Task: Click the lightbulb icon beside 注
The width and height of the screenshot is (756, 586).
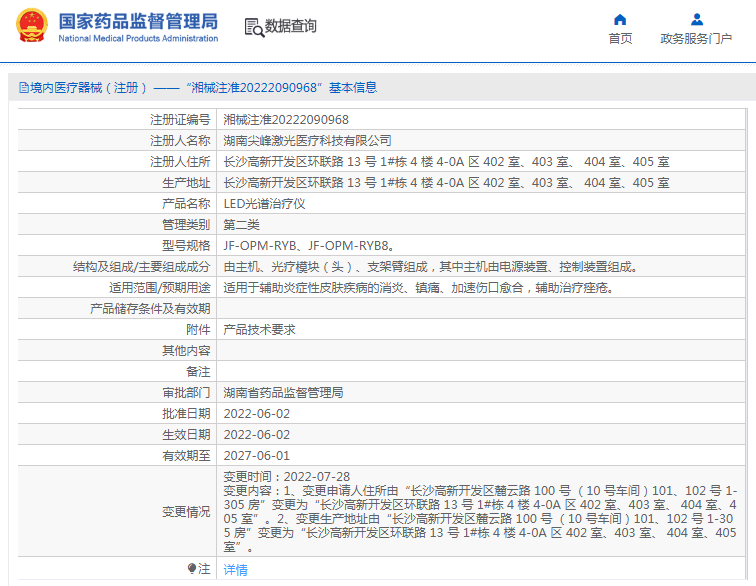Action: (192, 569)
